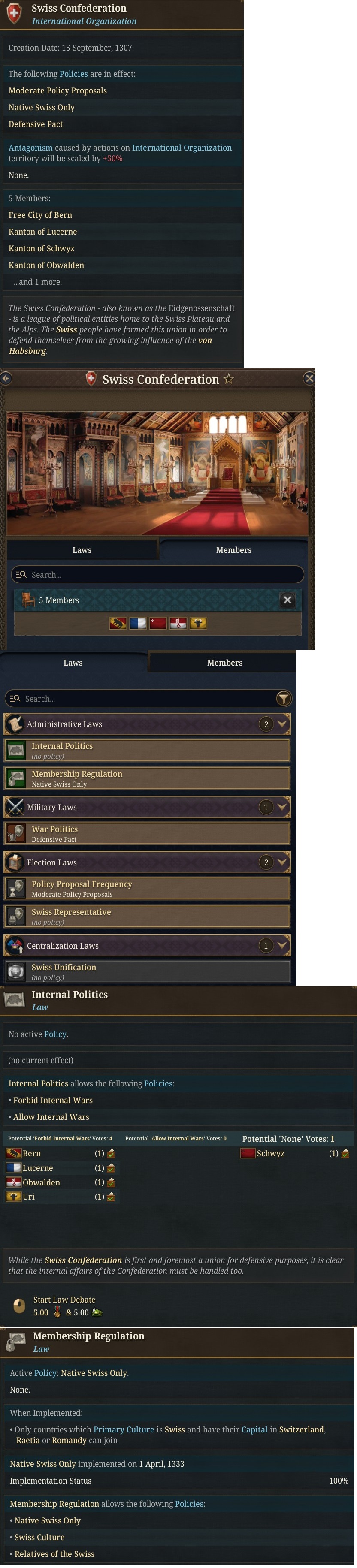Click the Bern flag in the members strip
The image size is (357, 1568).
pos(118,623)
